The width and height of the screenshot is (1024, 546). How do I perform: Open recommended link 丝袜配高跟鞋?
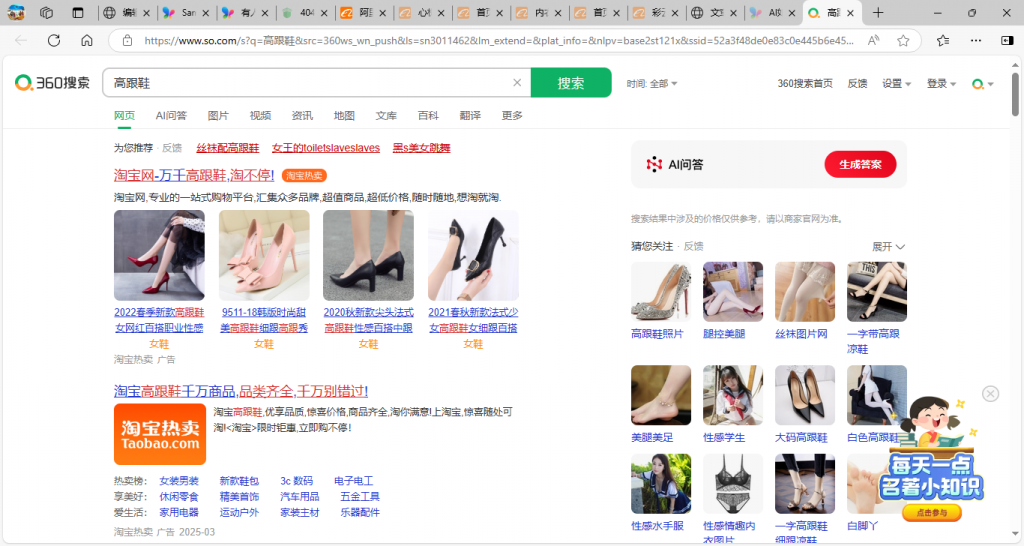(x=228, y=148)
